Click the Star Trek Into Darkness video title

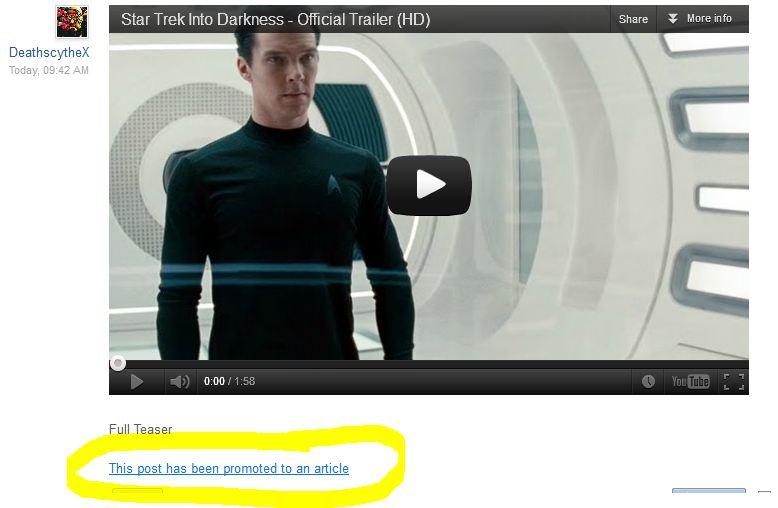[x=275, y=19]
